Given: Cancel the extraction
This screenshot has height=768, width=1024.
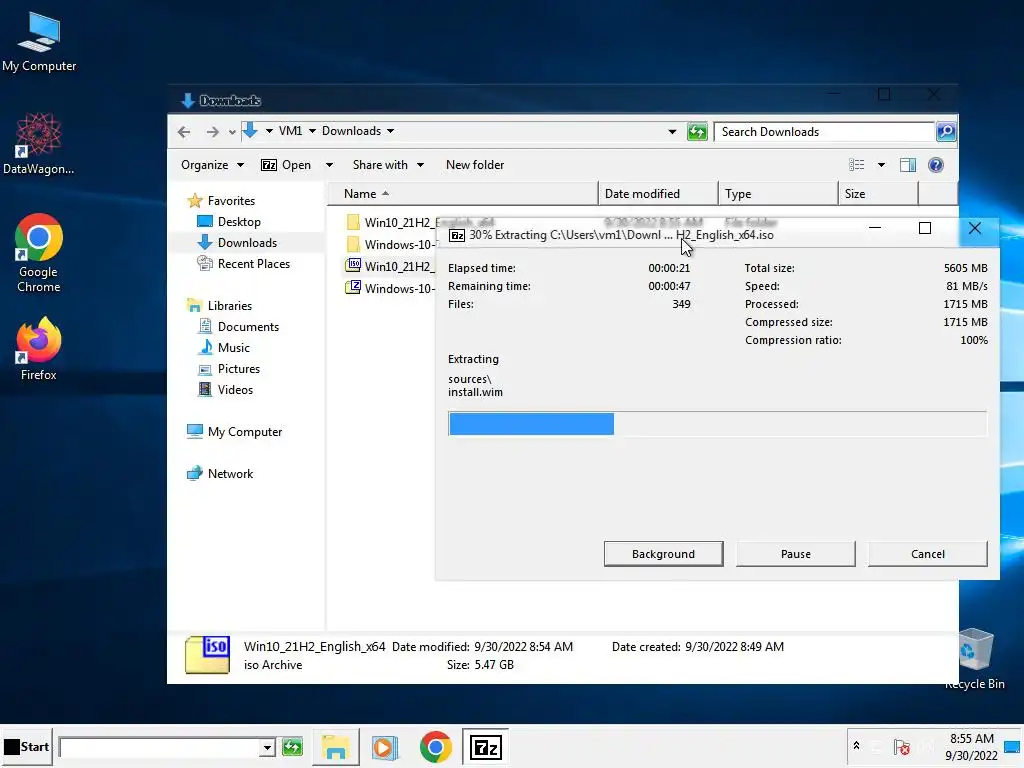Looking at the screenshot, I should point(927,554).
